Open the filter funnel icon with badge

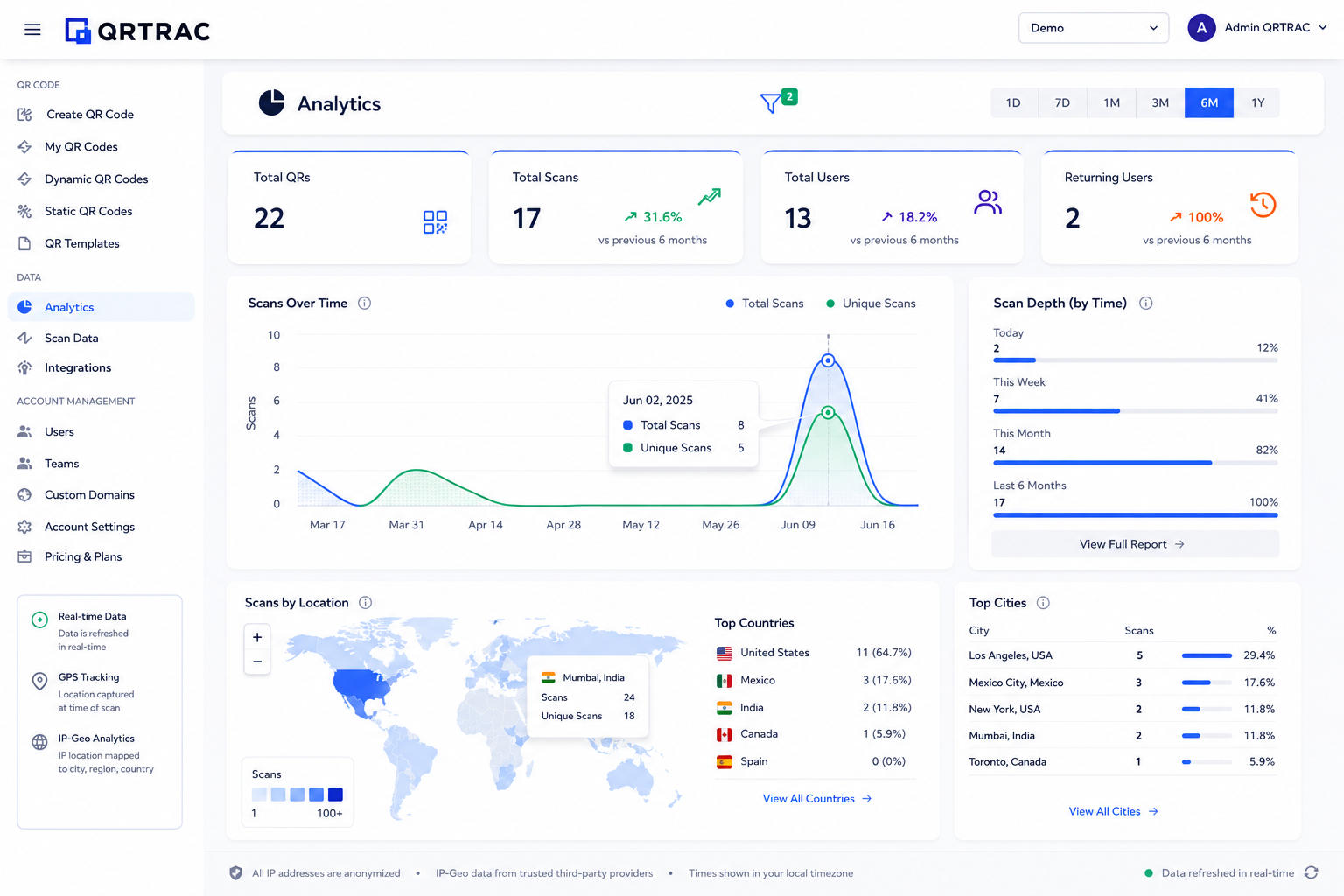coord(777,101)
